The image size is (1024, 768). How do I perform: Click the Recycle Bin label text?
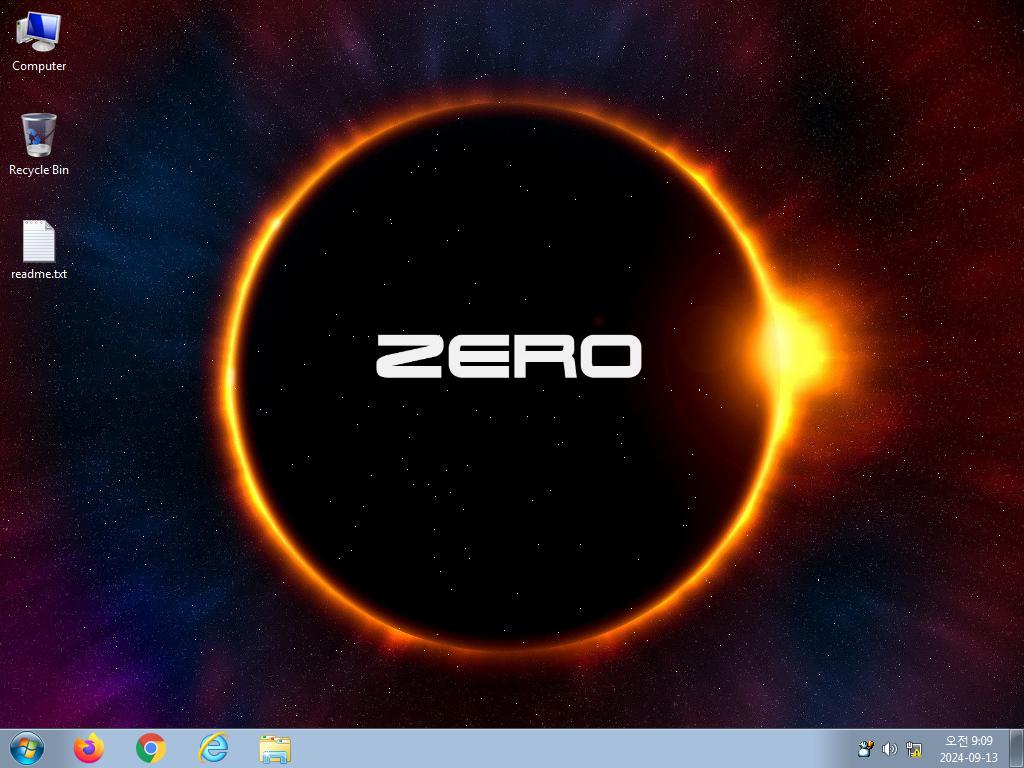coord(39,170)
